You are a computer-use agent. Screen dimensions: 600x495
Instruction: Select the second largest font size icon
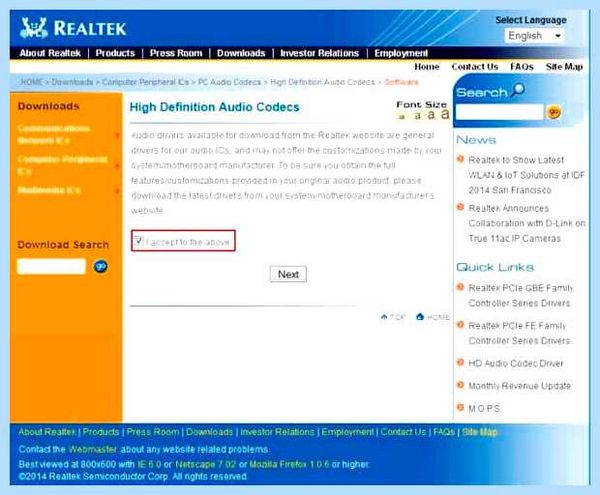(431, 114)
